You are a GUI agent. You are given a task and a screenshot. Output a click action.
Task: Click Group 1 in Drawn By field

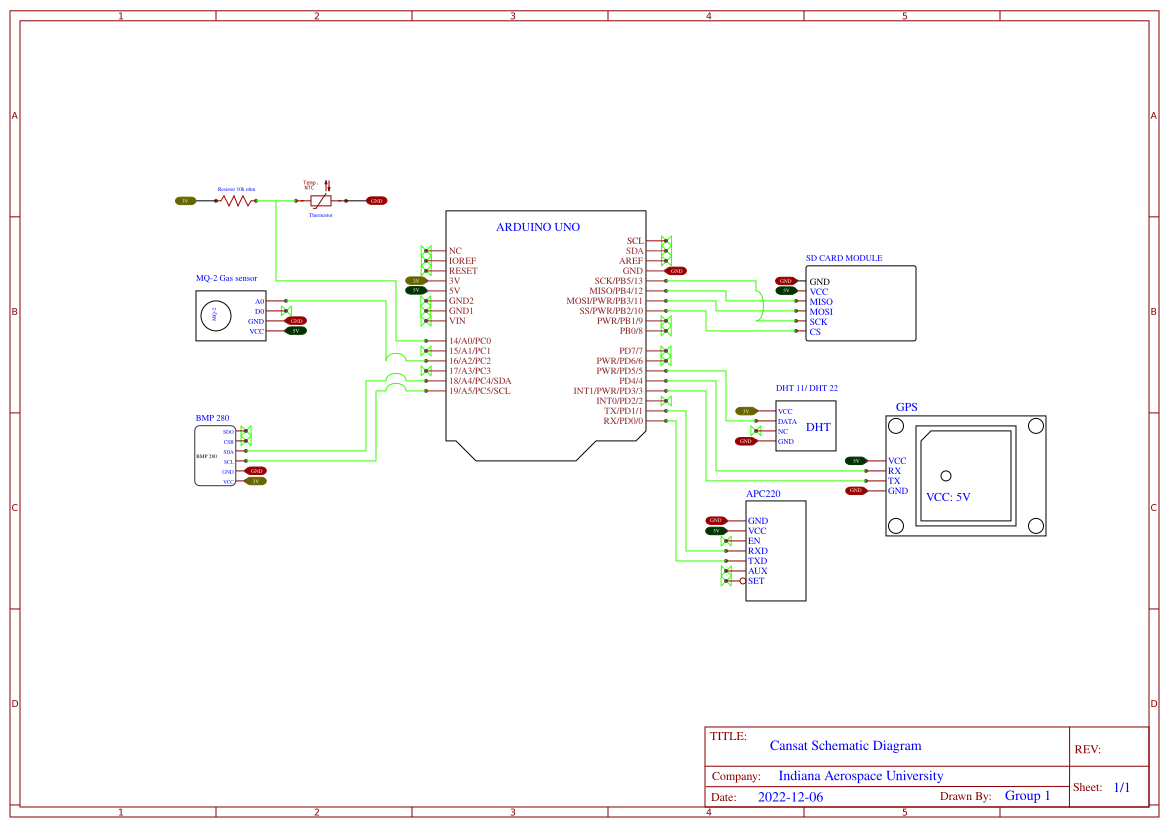point(1027,796)
